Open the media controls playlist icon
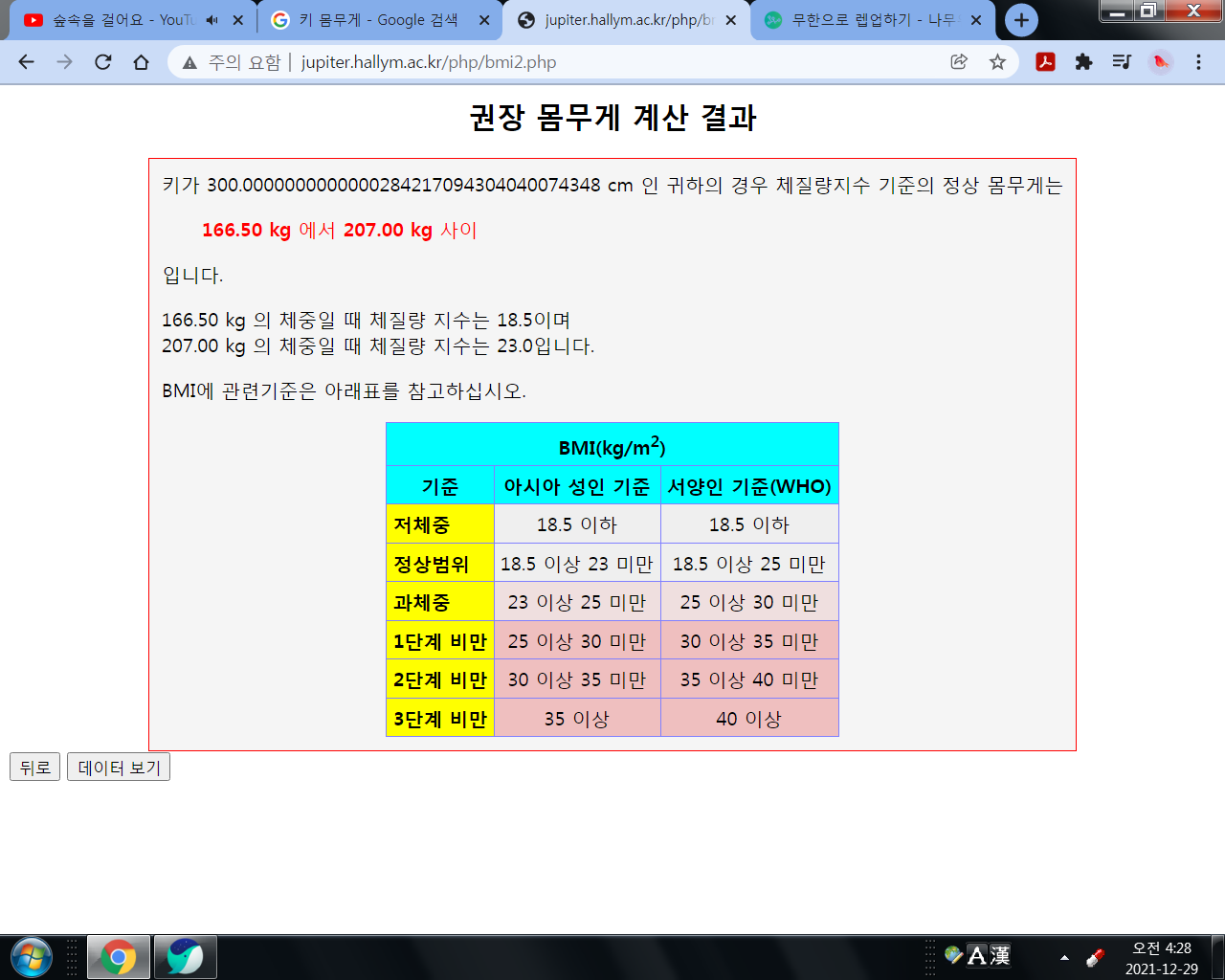Viewport: 1225px width, 980px height. (x=1122, y=62)
